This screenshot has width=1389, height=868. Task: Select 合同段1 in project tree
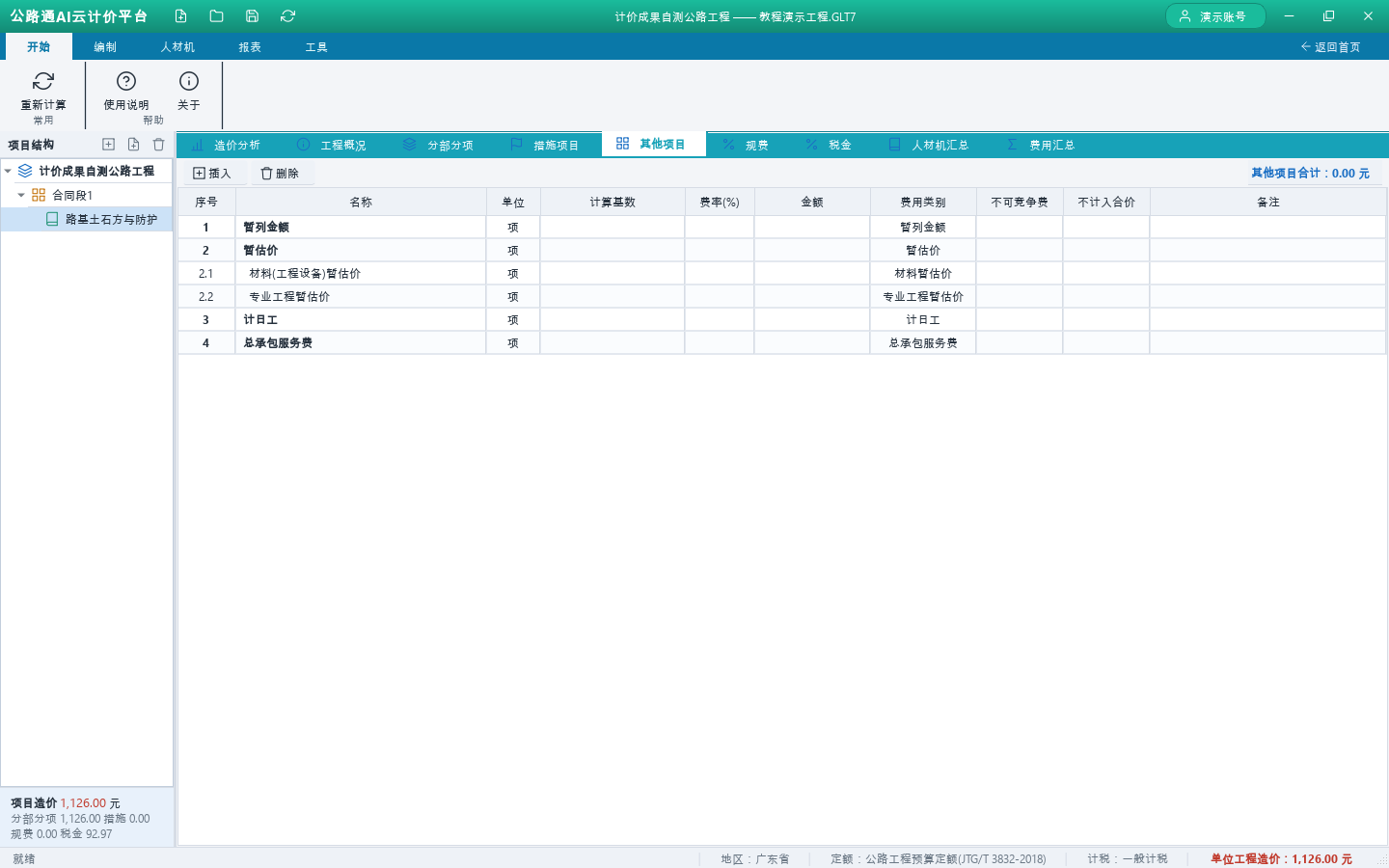72,195
